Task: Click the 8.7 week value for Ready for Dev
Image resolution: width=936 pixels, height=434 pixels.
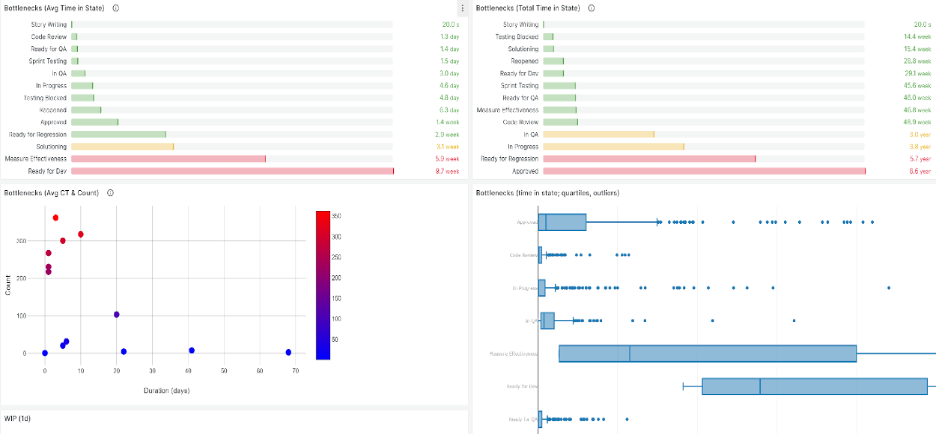Action: point(446,171)
